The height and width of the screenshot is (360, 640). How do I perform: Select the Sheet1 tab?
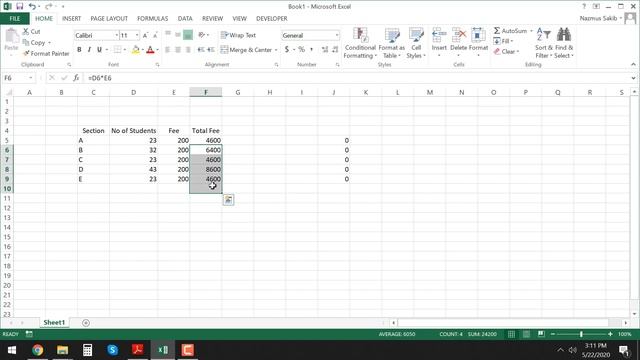pyautogui.click(x=54, y=322)
